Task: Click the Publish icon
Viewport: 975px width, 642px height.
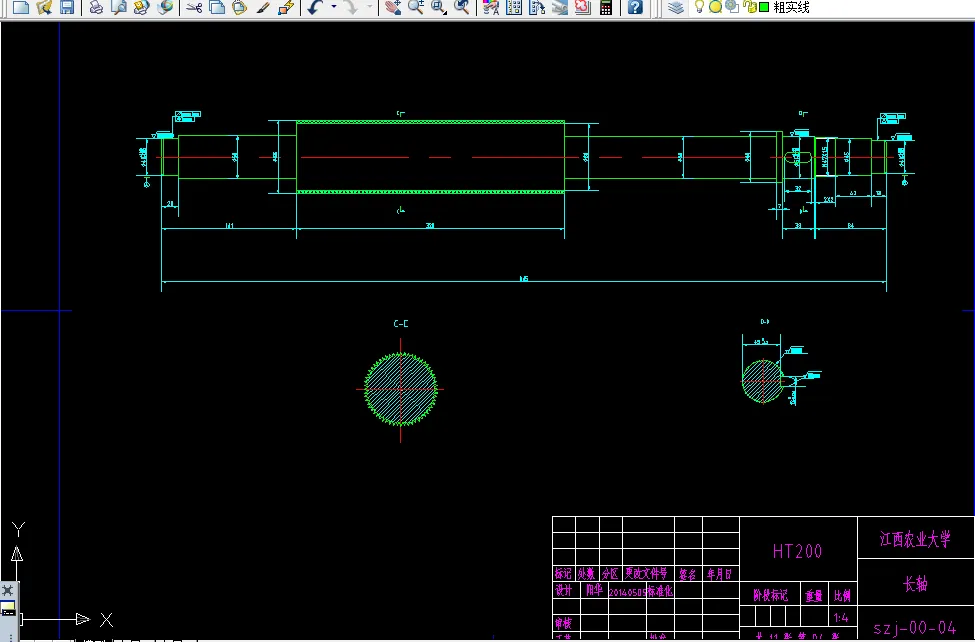Action: click(142, 7)
